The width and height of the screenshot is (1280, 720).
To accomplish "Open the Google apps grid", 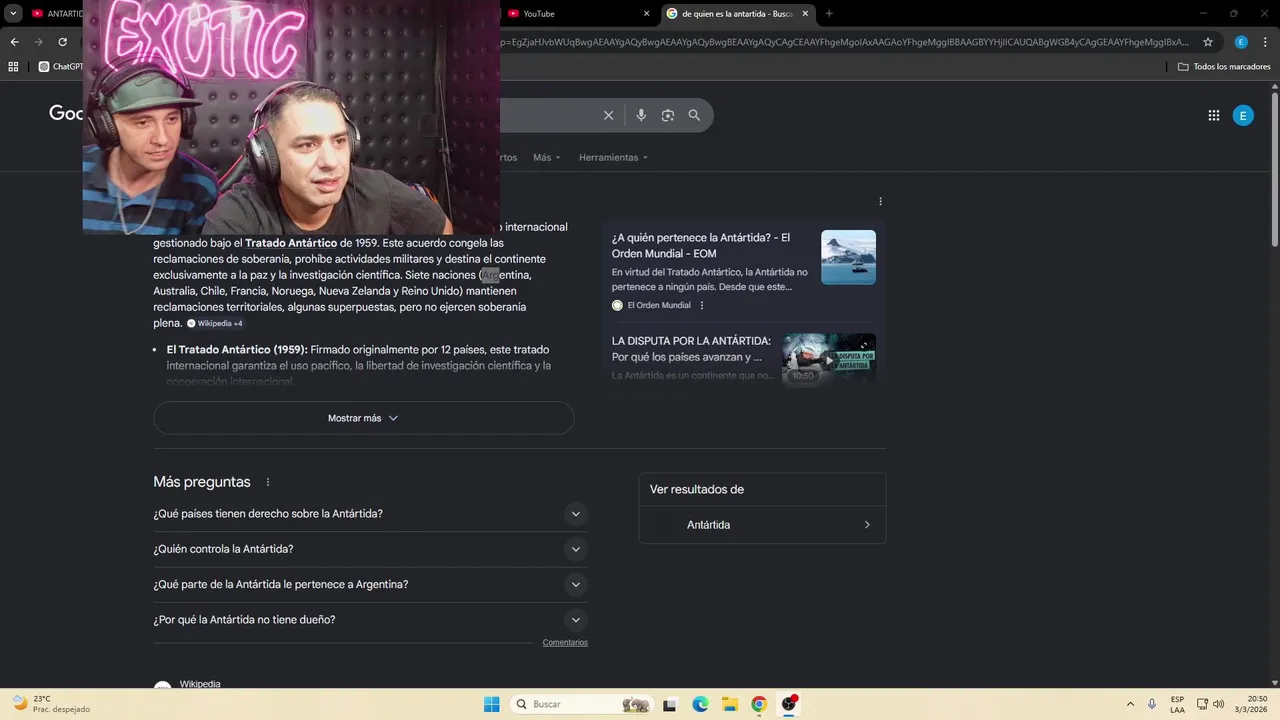I will pos(1213,115).
